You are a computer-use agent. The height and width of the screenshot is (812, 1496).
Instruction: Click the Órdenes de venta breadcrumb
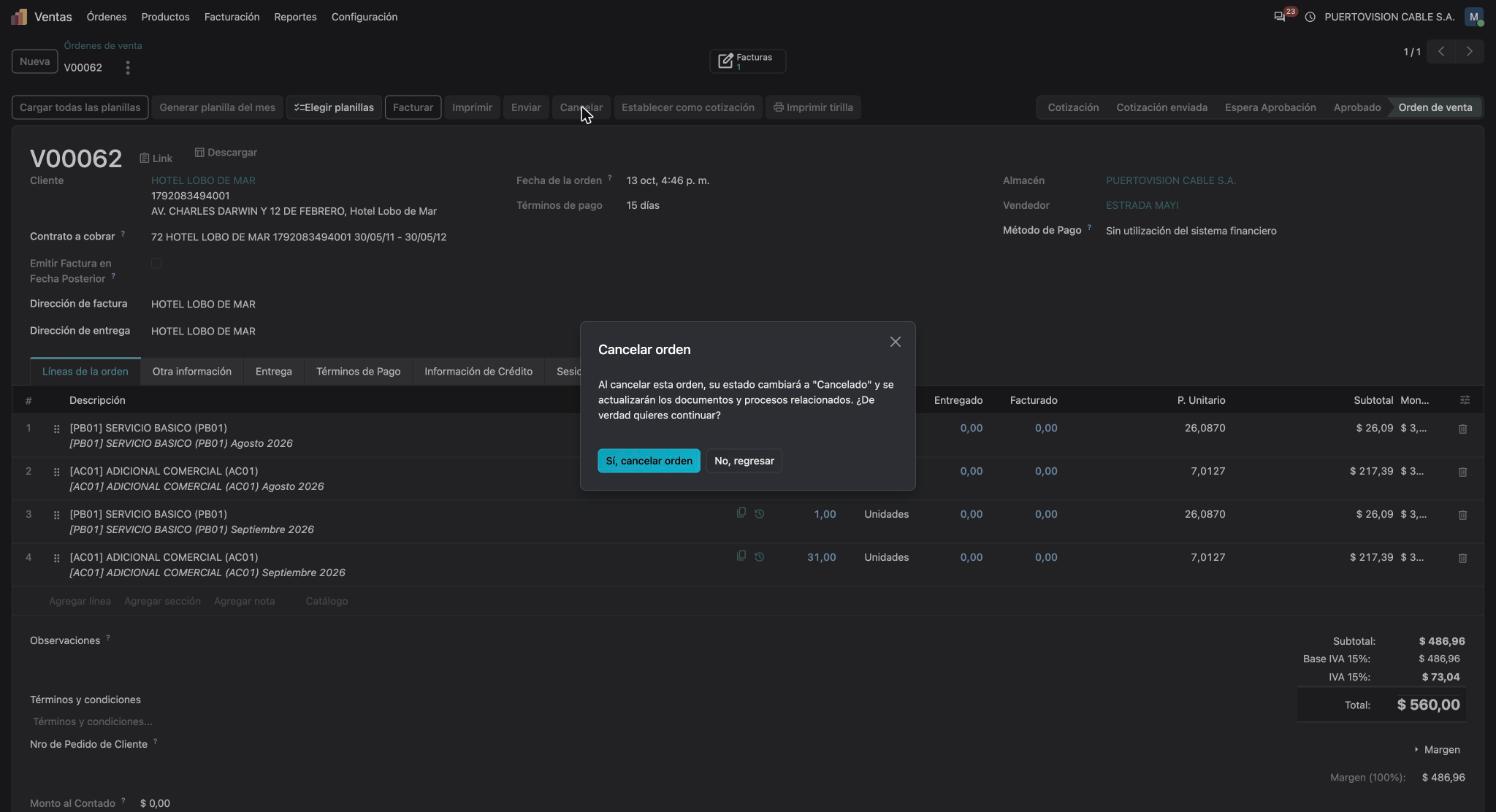tap(103, 46)
